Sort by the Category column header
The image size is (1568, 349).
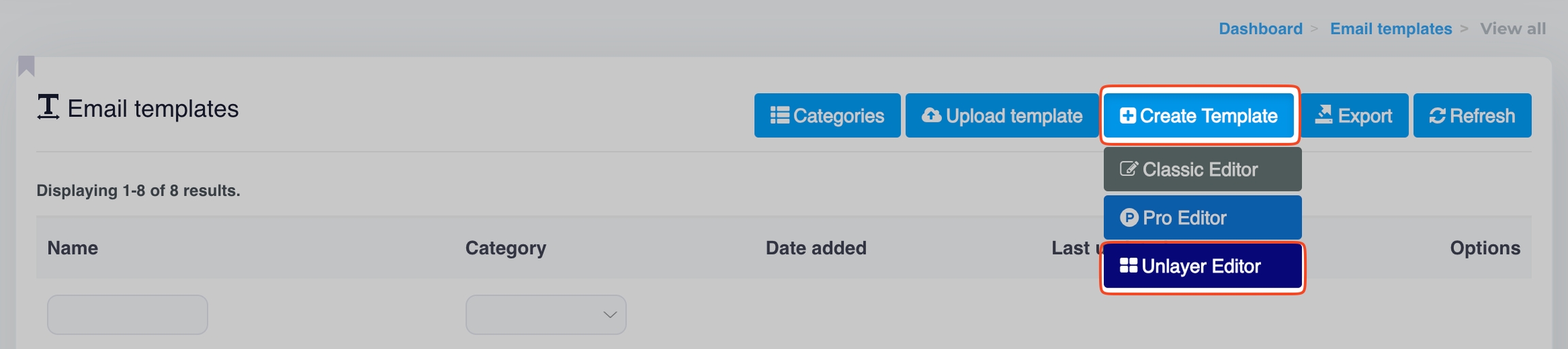pos(506,248)
